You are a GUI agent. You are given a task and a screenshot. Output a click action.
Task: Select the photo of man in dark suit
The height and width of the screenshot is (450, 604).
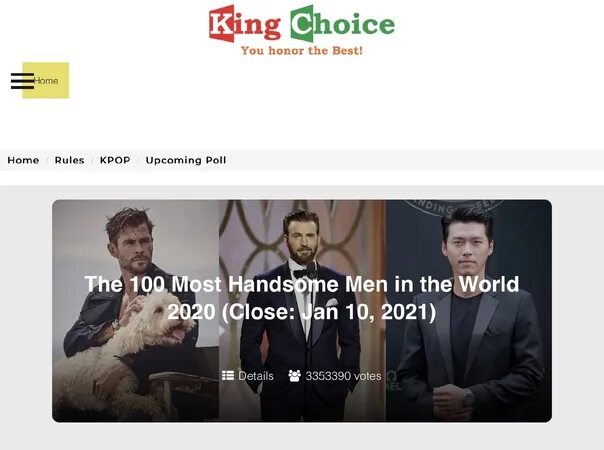(x=469, y=311)
